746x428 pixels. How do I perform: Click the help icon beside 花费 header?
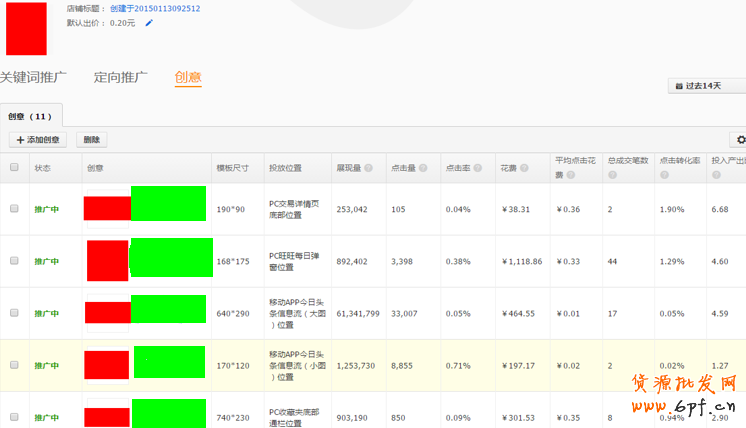(x=523, y=168)
